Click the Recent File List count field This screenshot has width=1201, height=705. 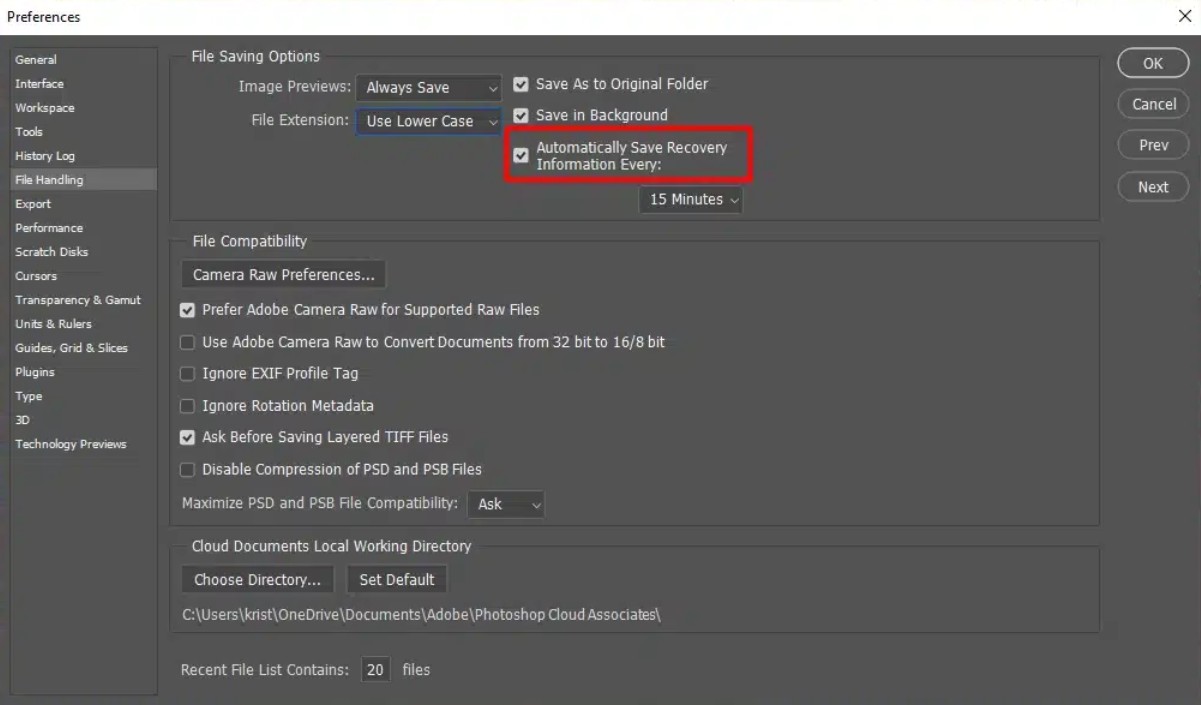pos(375,670)
